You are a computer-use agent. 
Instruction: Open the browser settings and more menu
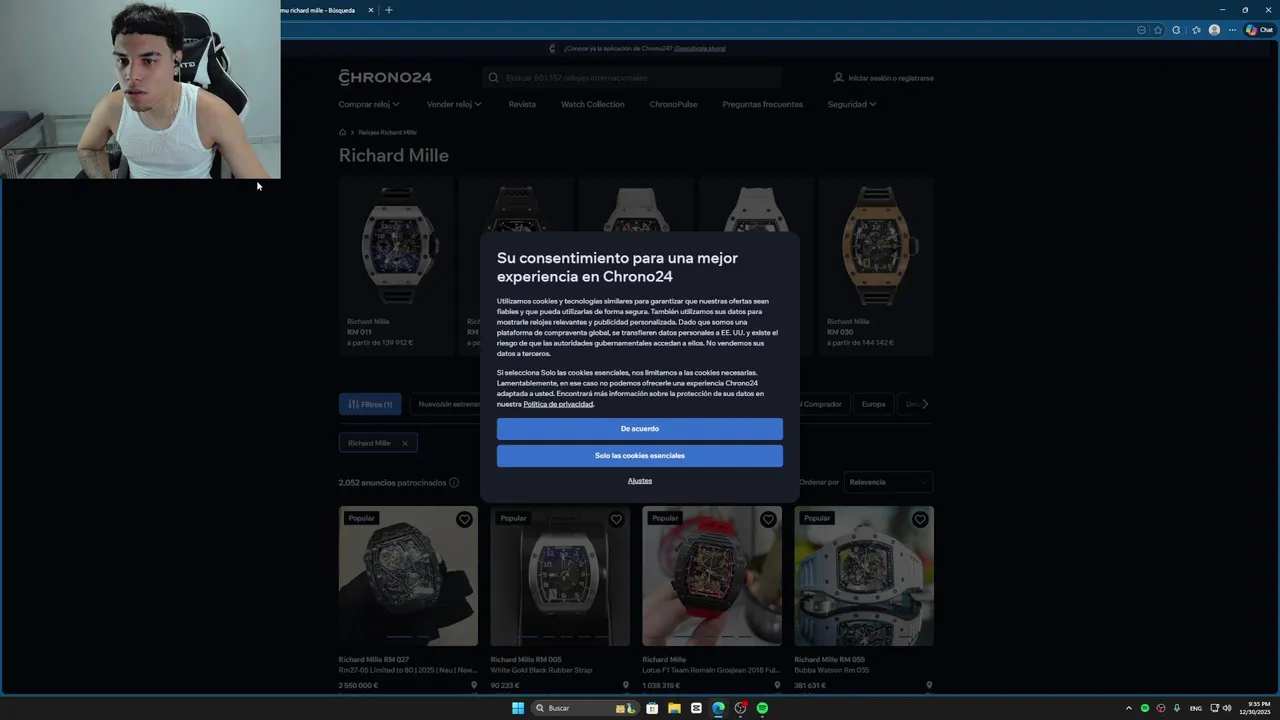tap(1232, 30)
